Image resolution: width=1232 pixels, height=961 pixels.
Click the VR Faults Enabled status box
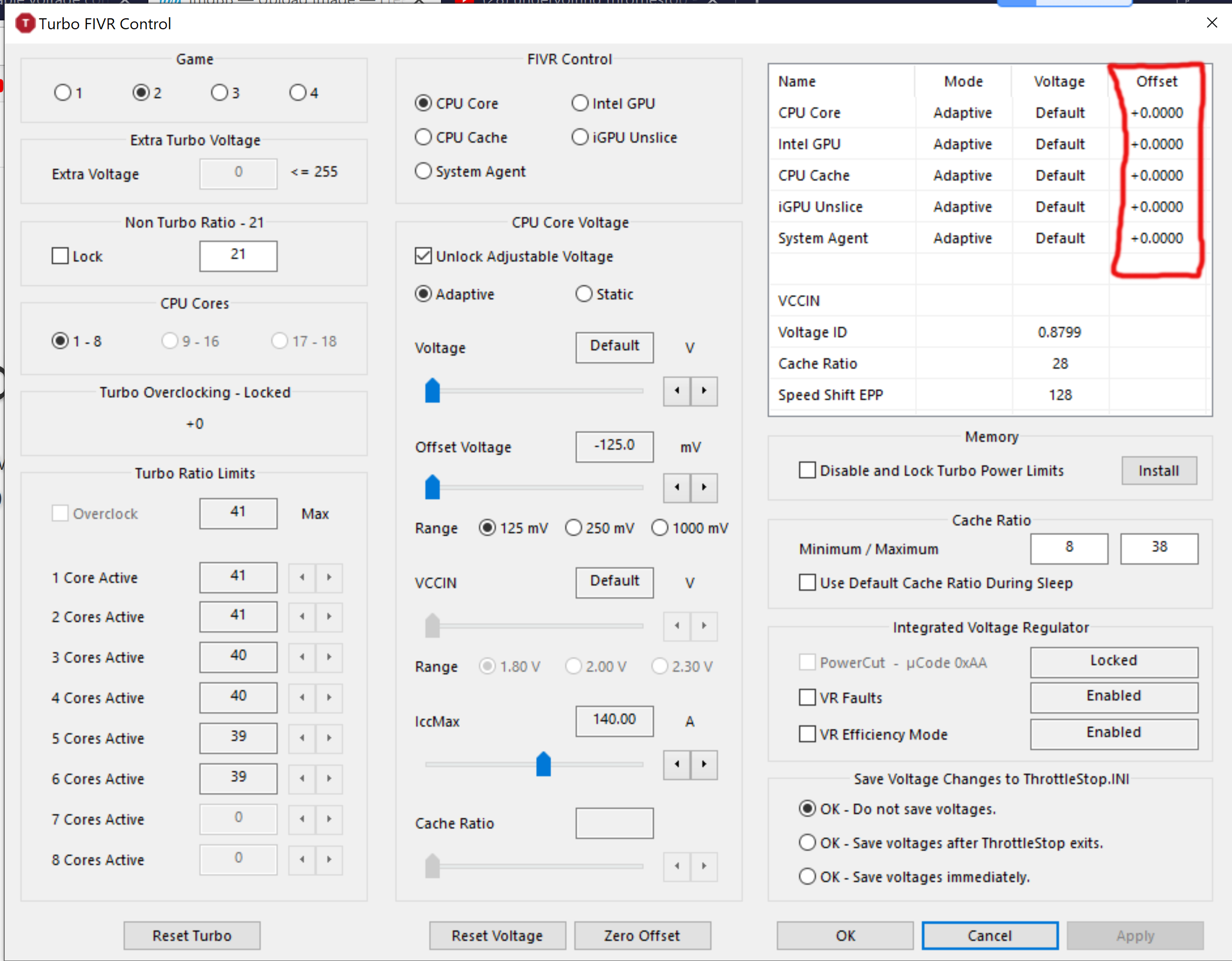[x=1114, y=698]
